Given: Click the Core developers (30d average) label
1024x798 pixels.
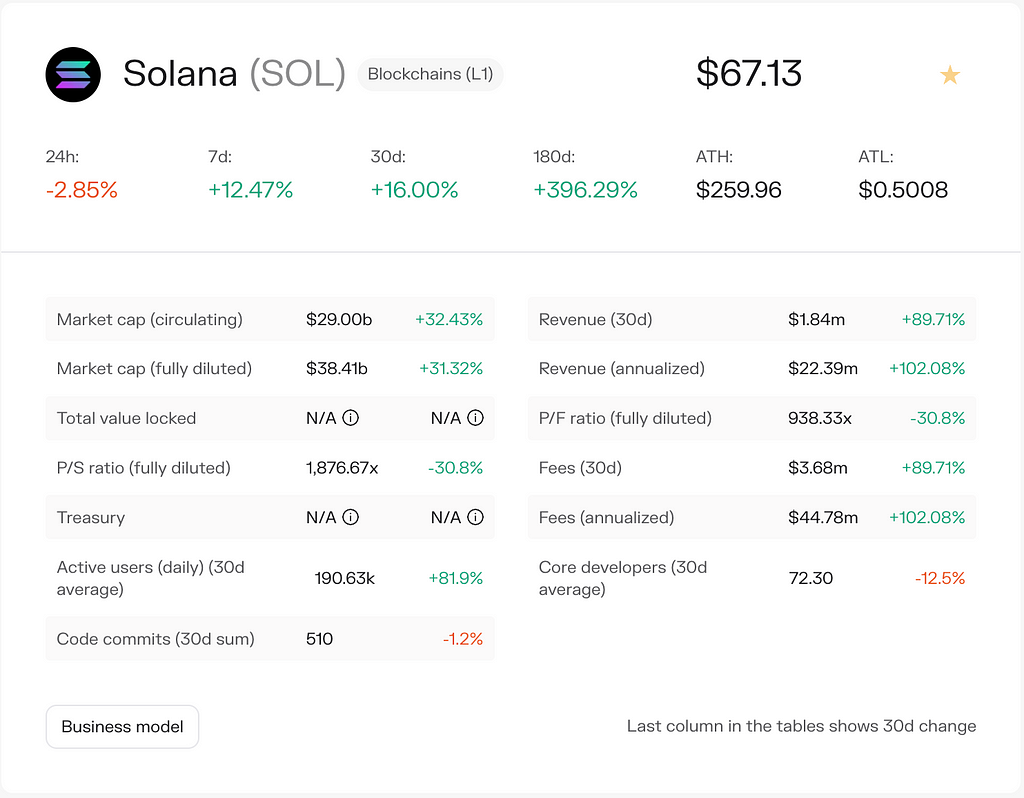Looking at the screenshot, I should (x=623, y=578).
